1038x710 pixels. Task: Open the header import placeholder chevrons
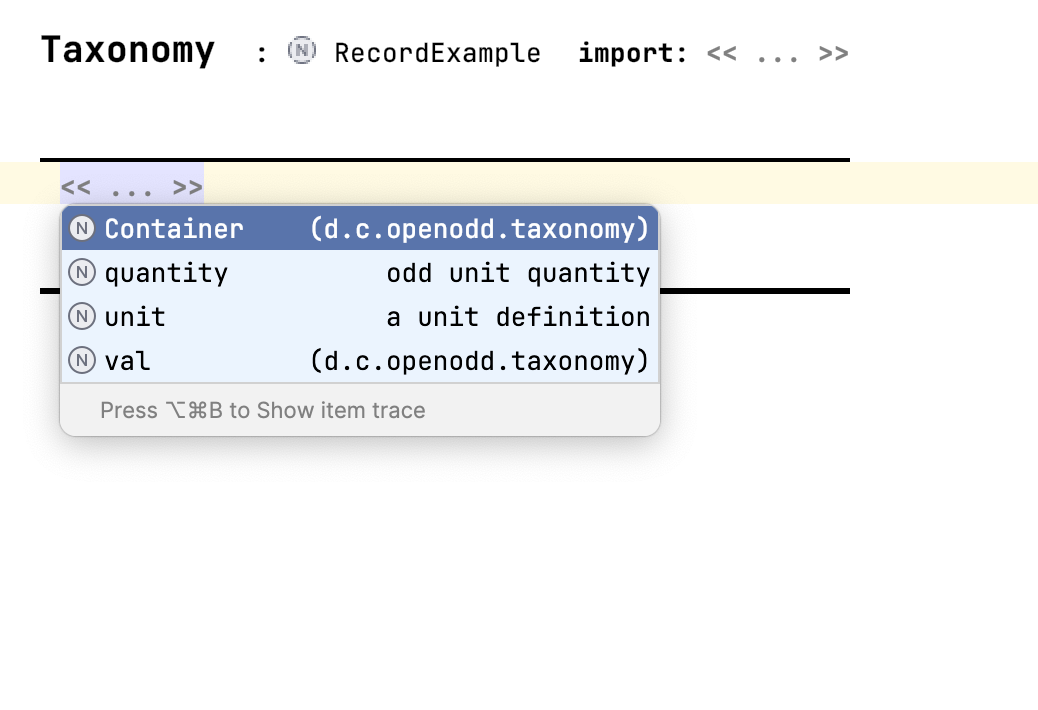778,53
